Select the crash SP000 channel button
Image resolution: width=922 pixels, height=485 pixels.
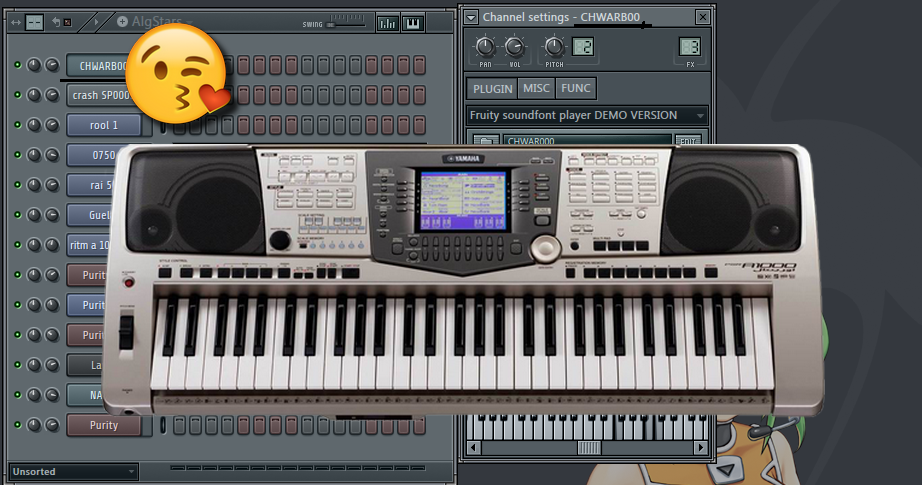98,95
